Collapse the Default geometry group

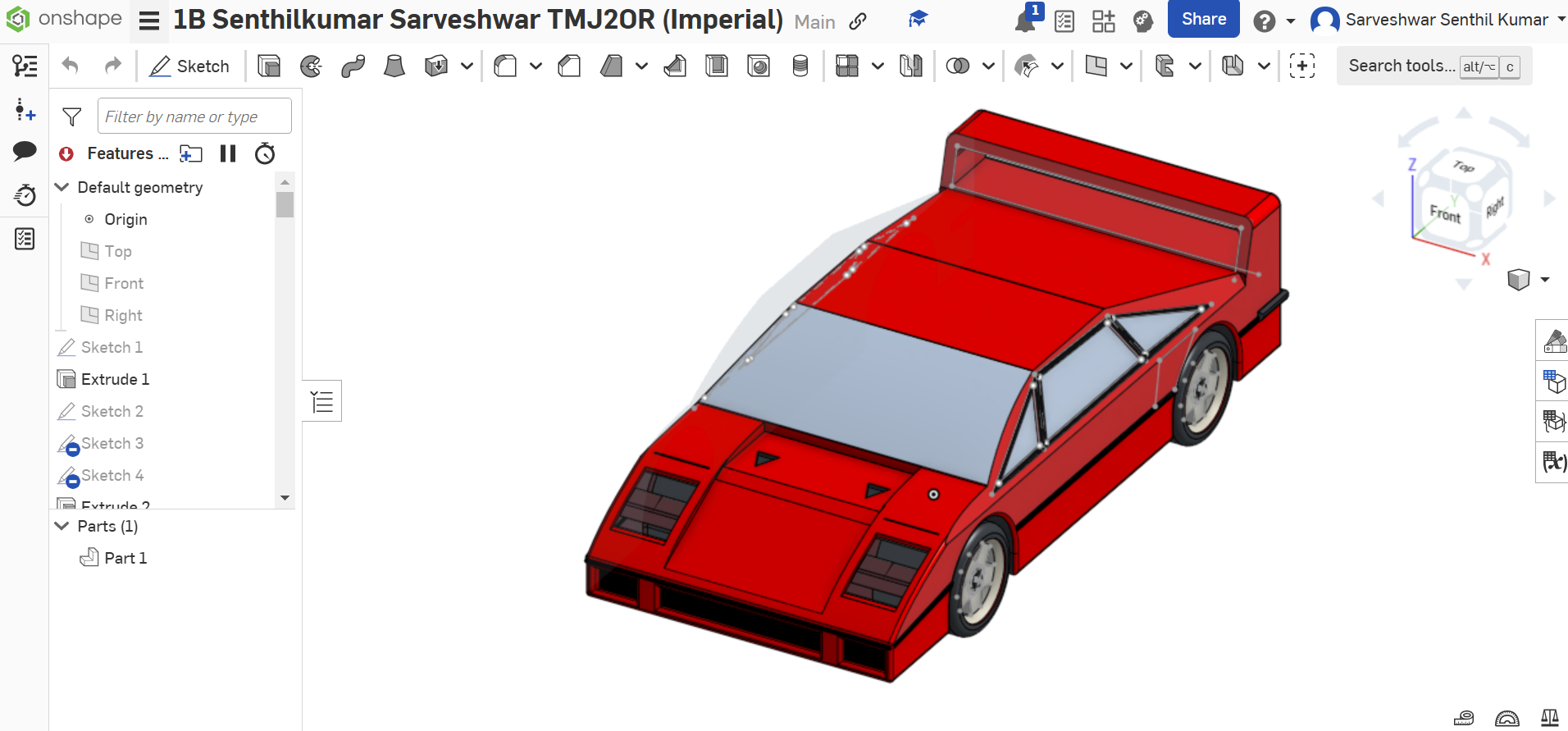pos(62,187)
